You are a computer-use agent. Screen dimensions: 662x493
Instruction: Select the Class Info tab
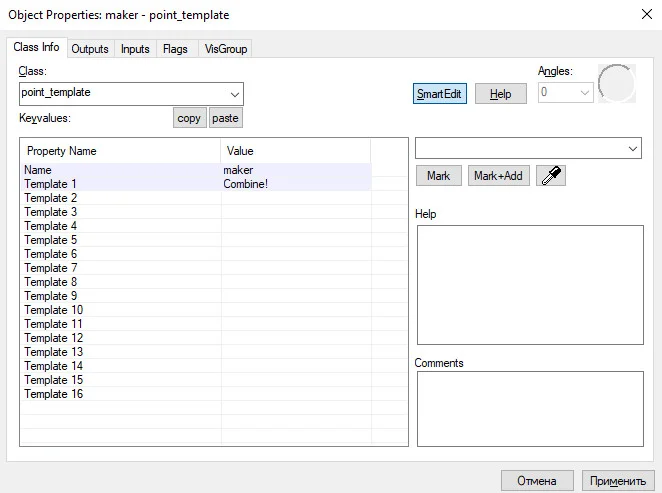pos(36,47)
